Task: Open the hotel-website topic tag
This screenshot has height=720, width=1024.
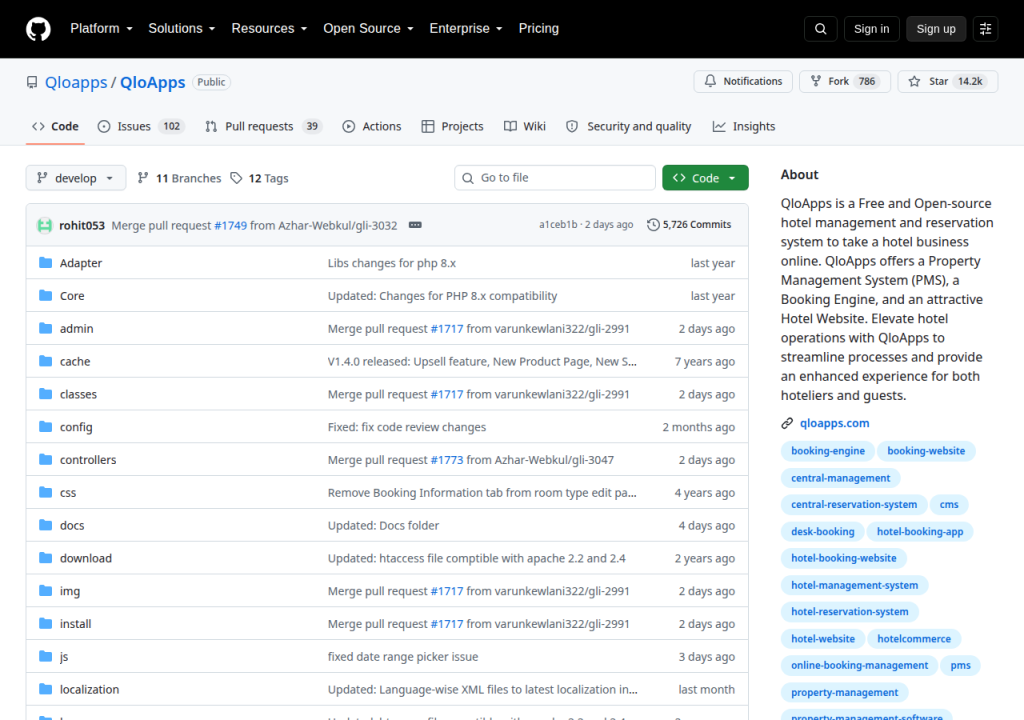Action: (x=823, y=639)
